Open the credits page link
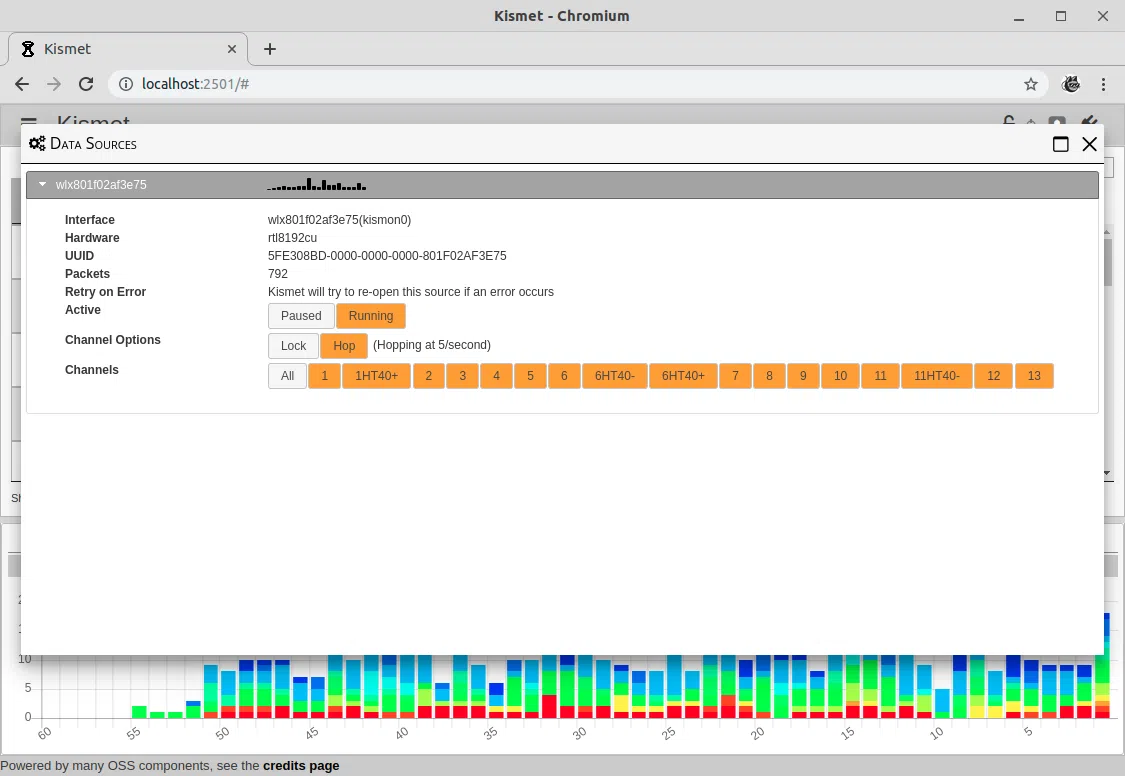This screenshot has width=1125, height=776. tap(301, 765)
